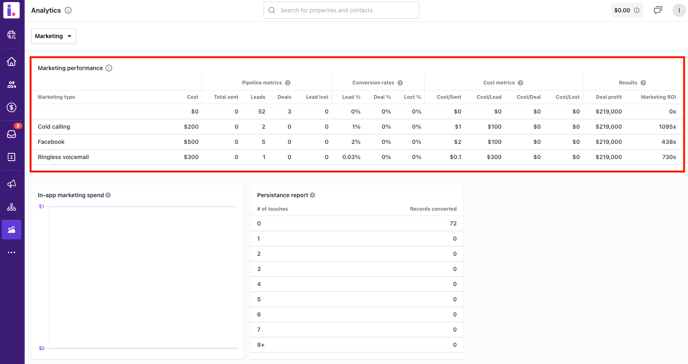This screenshot has width=688, height=364.
Task: Click the Total sent column header
Action: pos(226,97)
